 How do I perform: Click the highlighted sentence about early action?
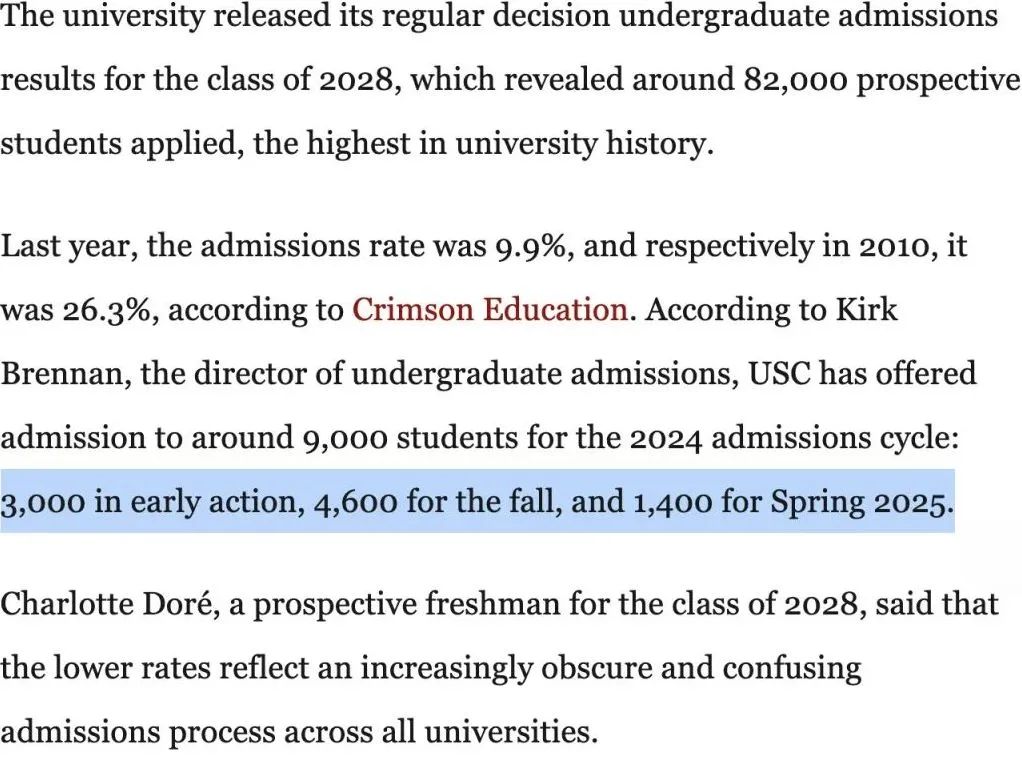coord(477,503)
